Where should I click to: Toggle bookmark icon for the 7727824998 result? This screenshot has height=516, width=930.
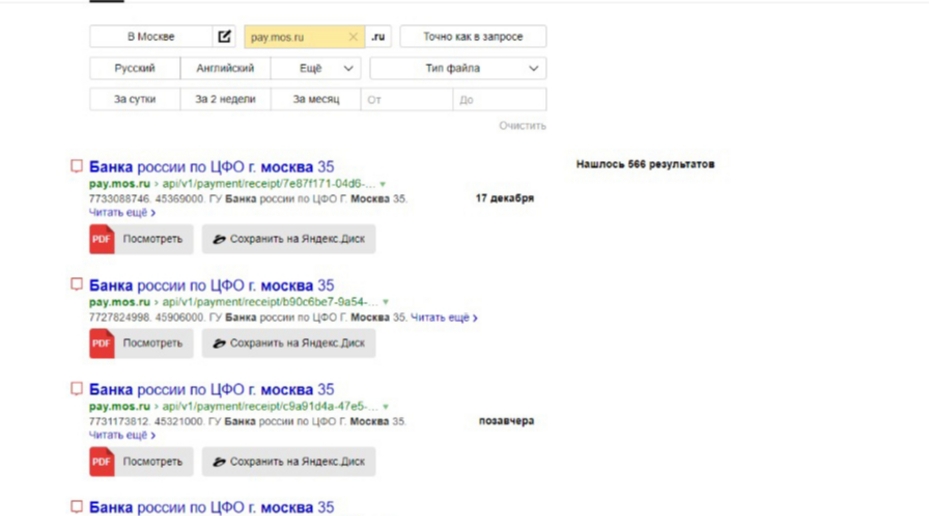pyautogui.click(x=77, y=285)
